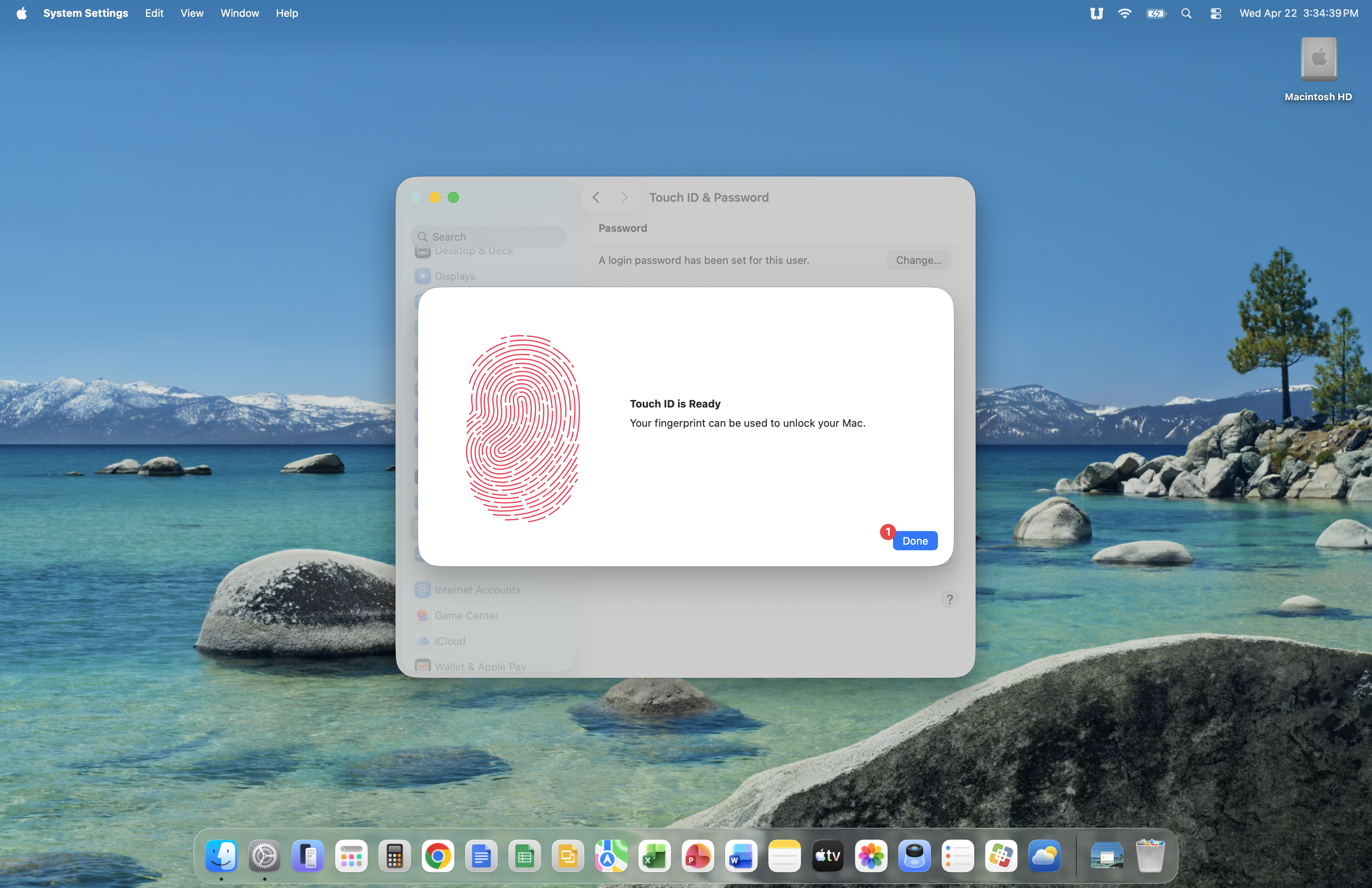1372x888 pixels.
Task: Select Internet Accounts in the sidebar
Action: [477, 590]
